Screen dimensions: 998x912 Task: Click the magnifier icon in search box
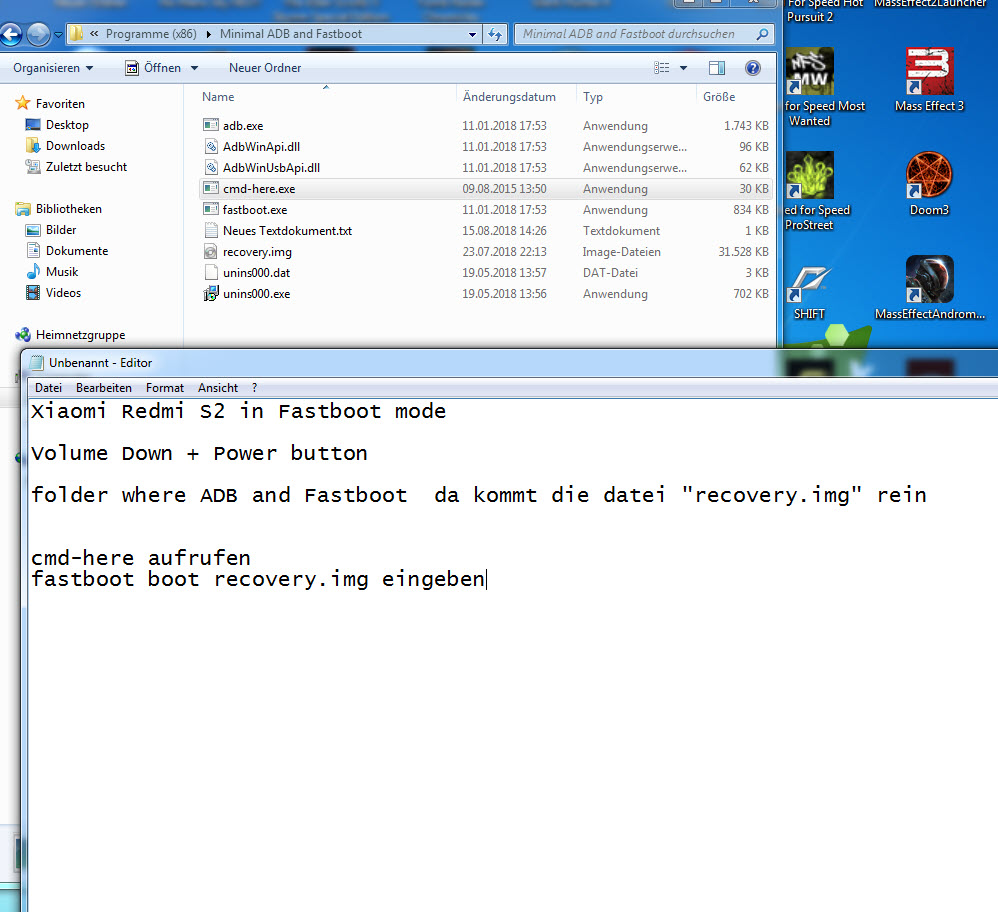[762, 34]
